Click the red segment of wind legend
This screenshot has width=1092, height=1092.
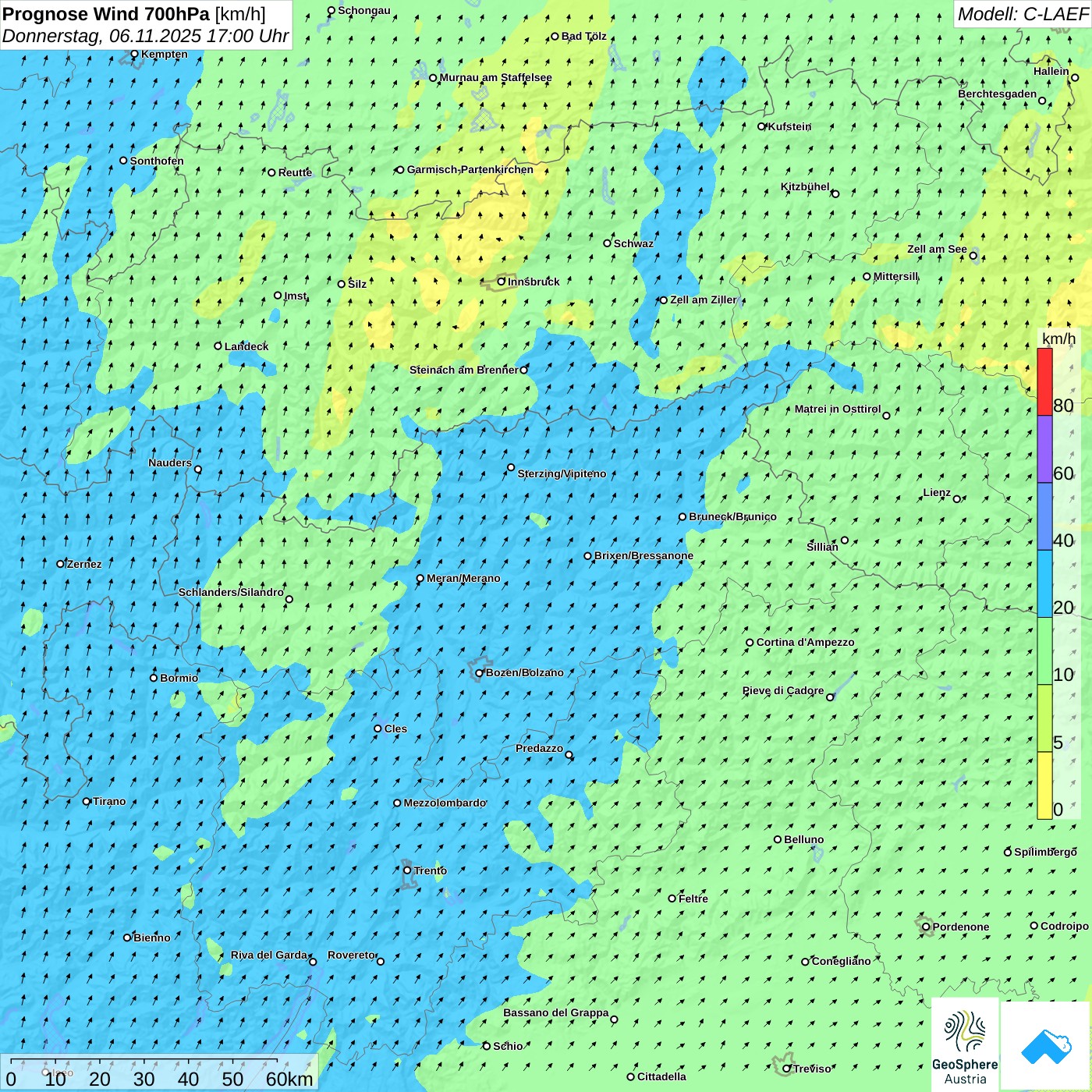1044,381
